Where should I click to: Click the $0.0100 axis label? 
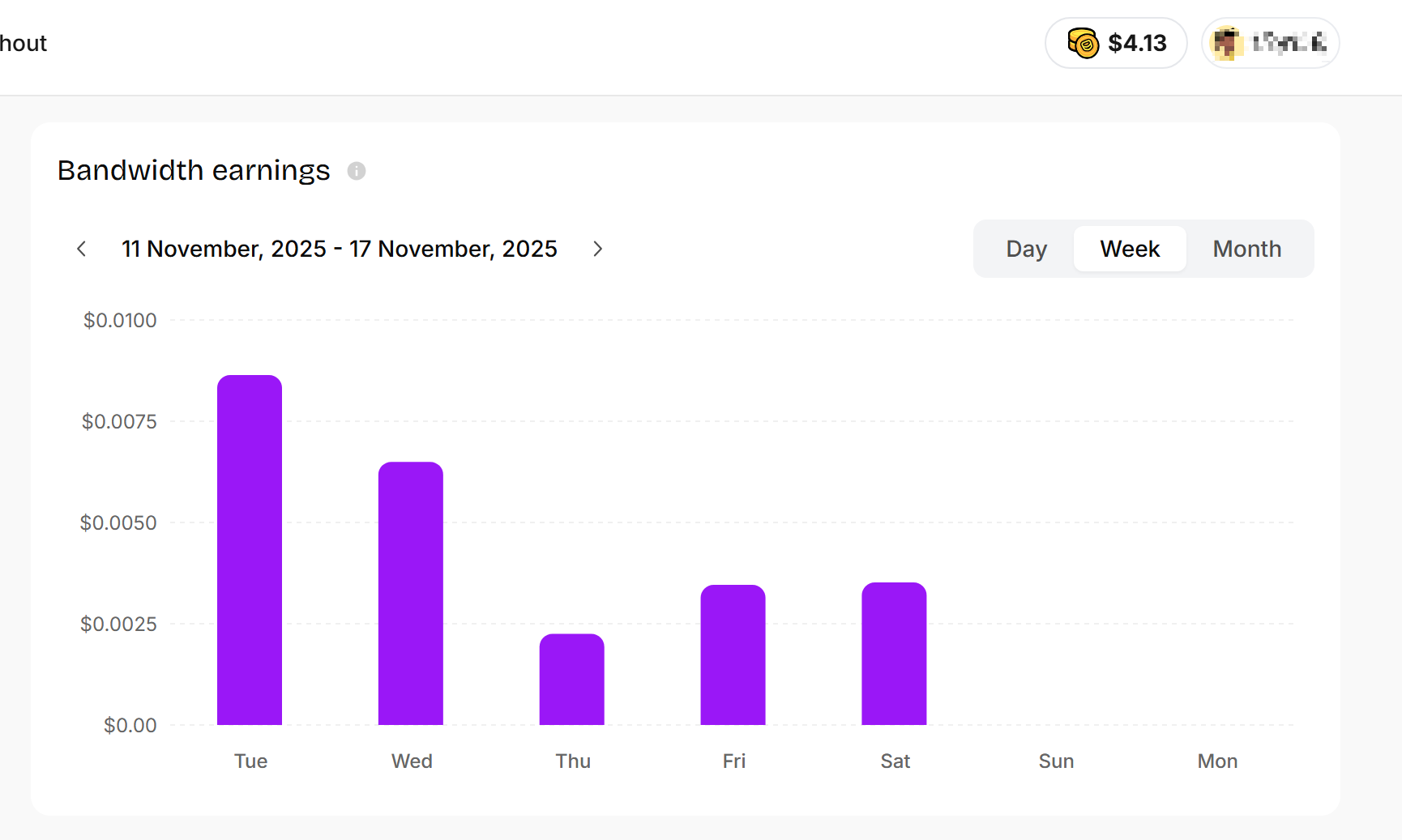pyautogui.click(x=120, y=321)
